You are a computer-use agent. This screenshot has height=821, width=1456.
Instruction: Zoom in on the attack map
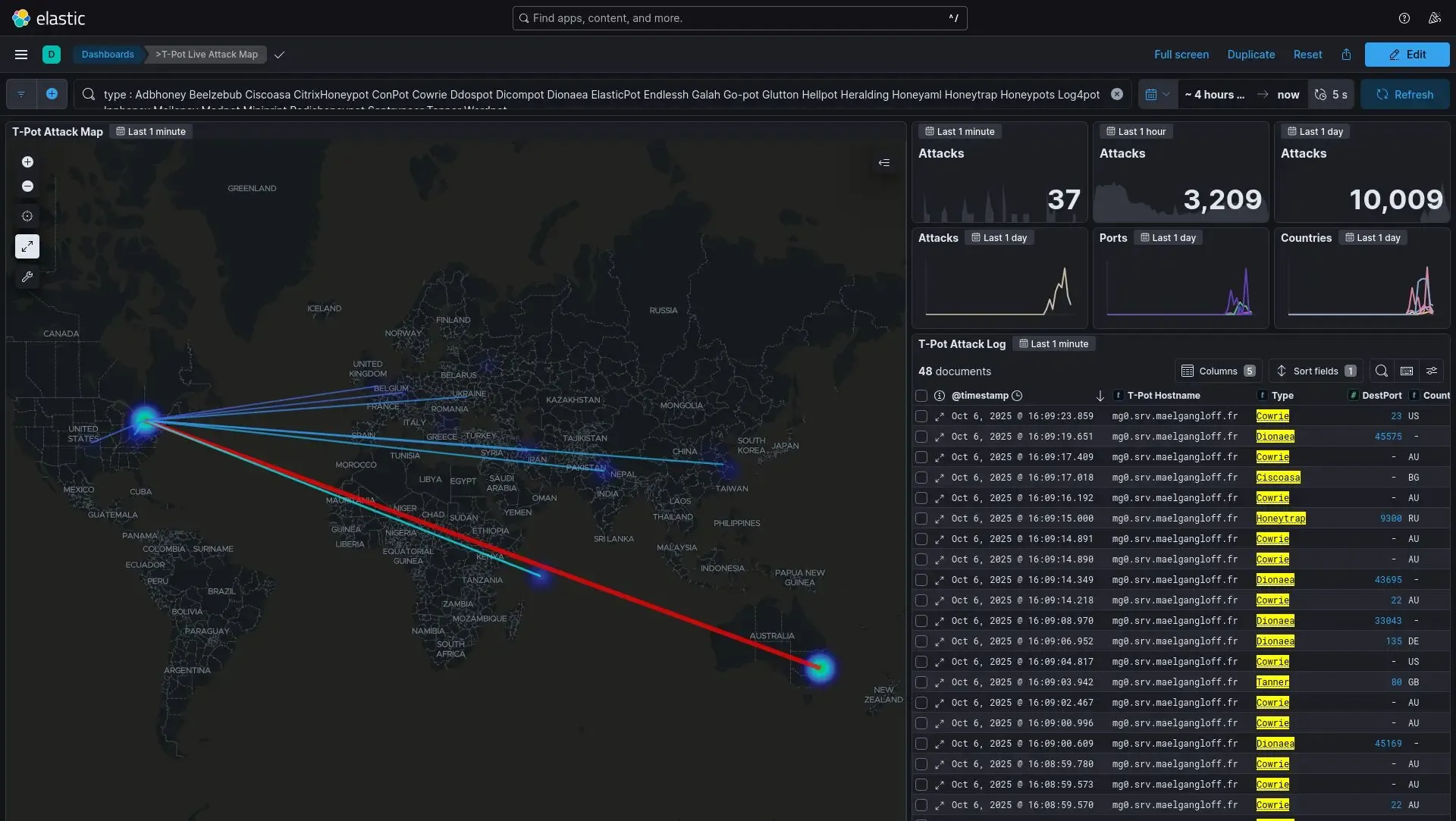point(27,162)
